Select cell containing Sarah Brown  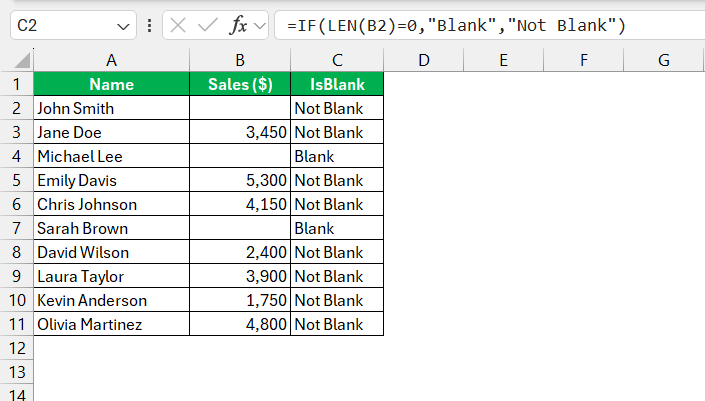point(112,228)
